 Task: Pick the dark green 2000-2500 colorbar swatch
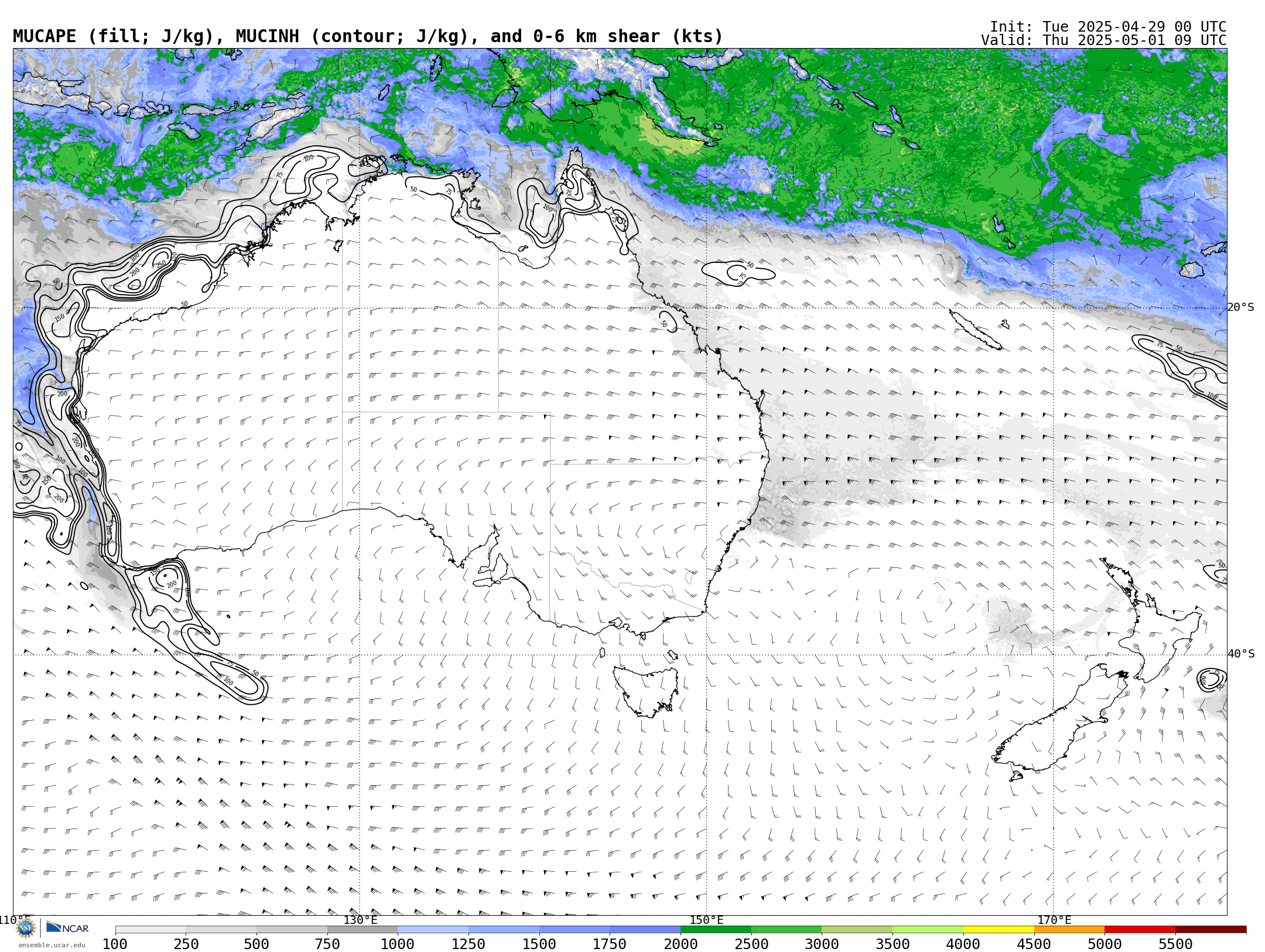click(716, 930)
